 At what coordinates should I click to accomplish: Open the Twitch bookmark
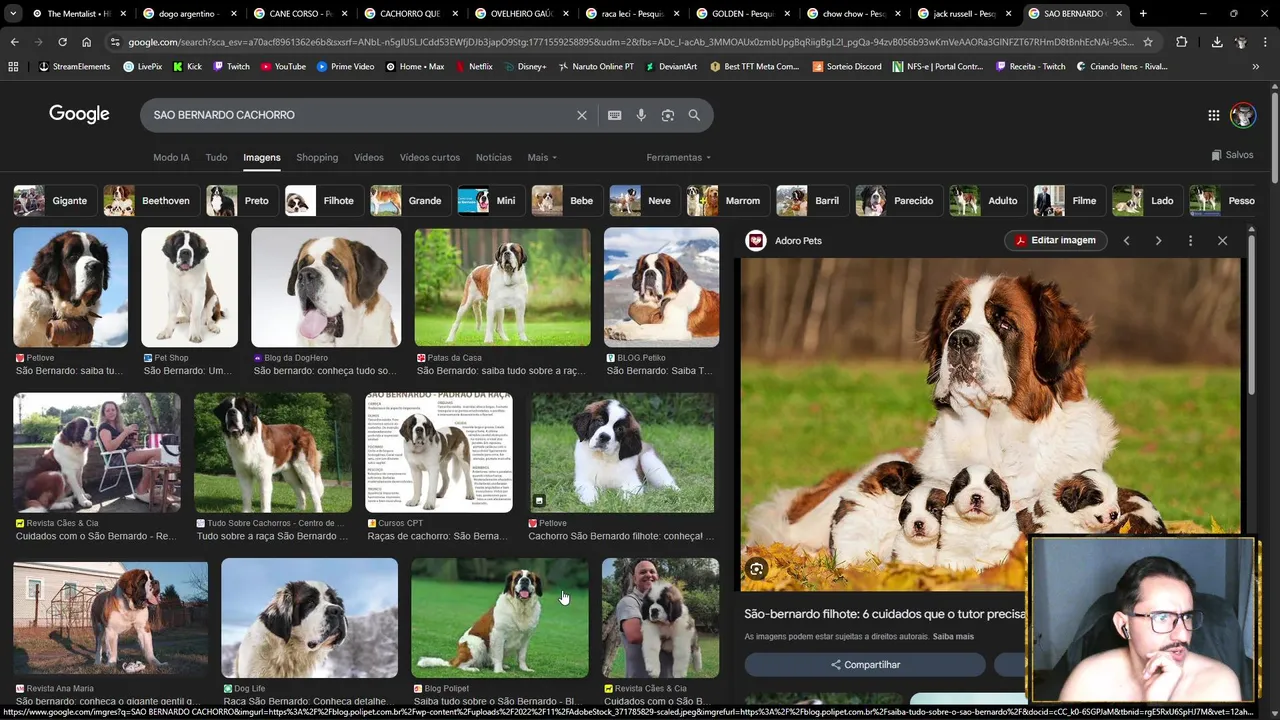(x=231, y=66)
